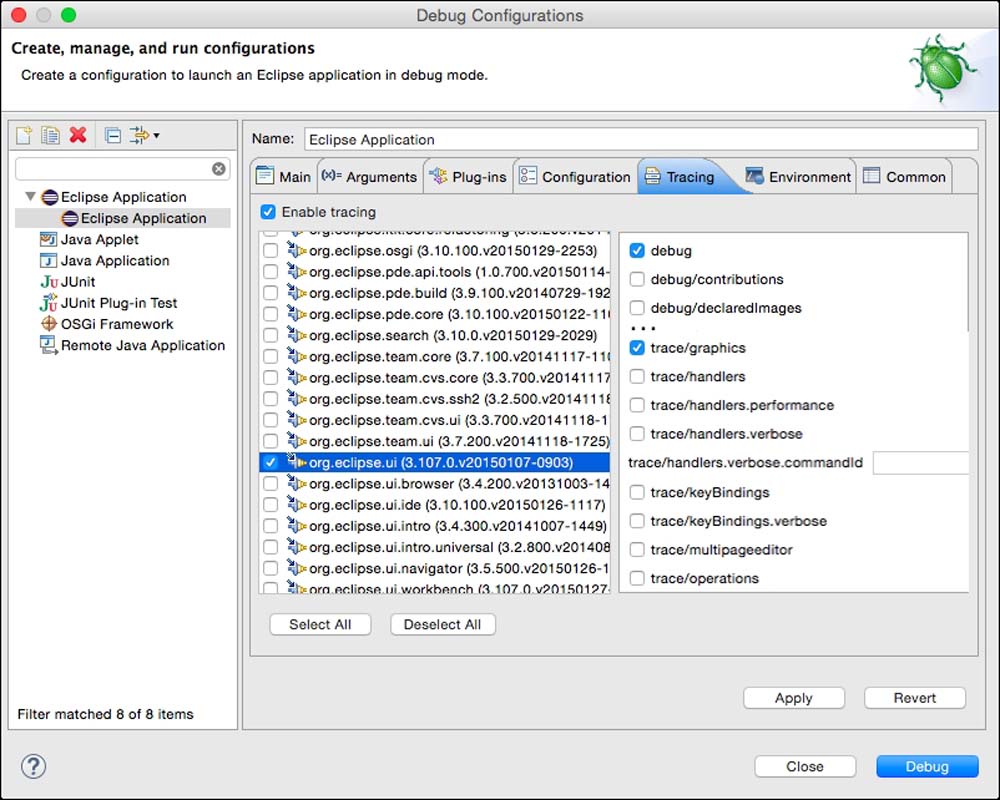
Task: Click the Apply button
Action: click(x=794, y=698)
